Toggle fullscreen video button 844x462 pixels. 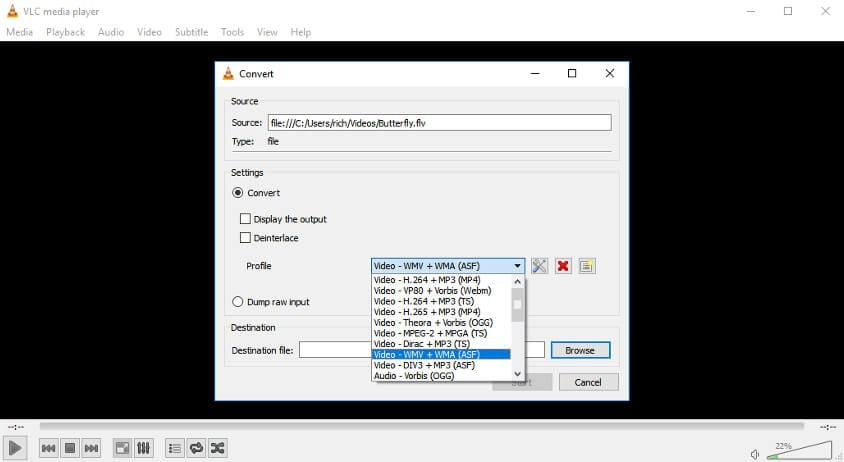pyautogui.click(x=122, y=448)
